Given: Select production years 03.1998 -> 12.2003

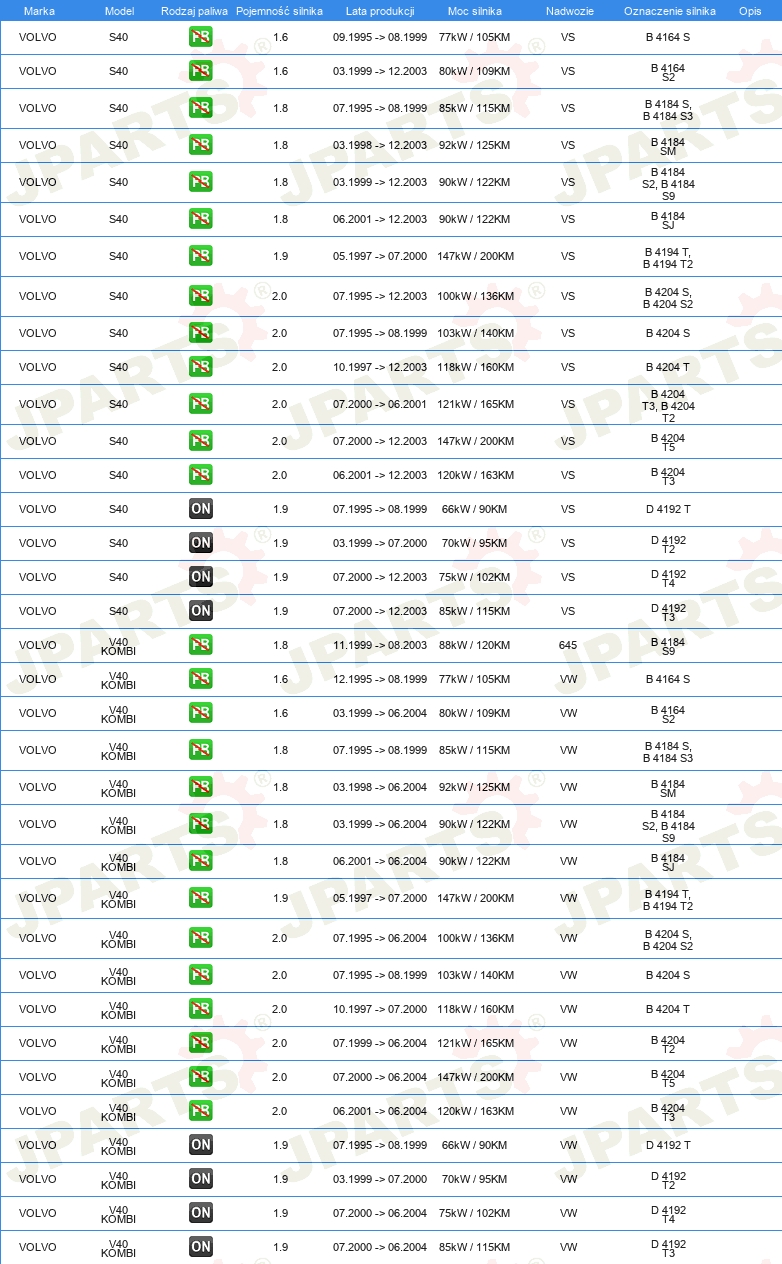Looking at the screenshot, I should 380,145.
